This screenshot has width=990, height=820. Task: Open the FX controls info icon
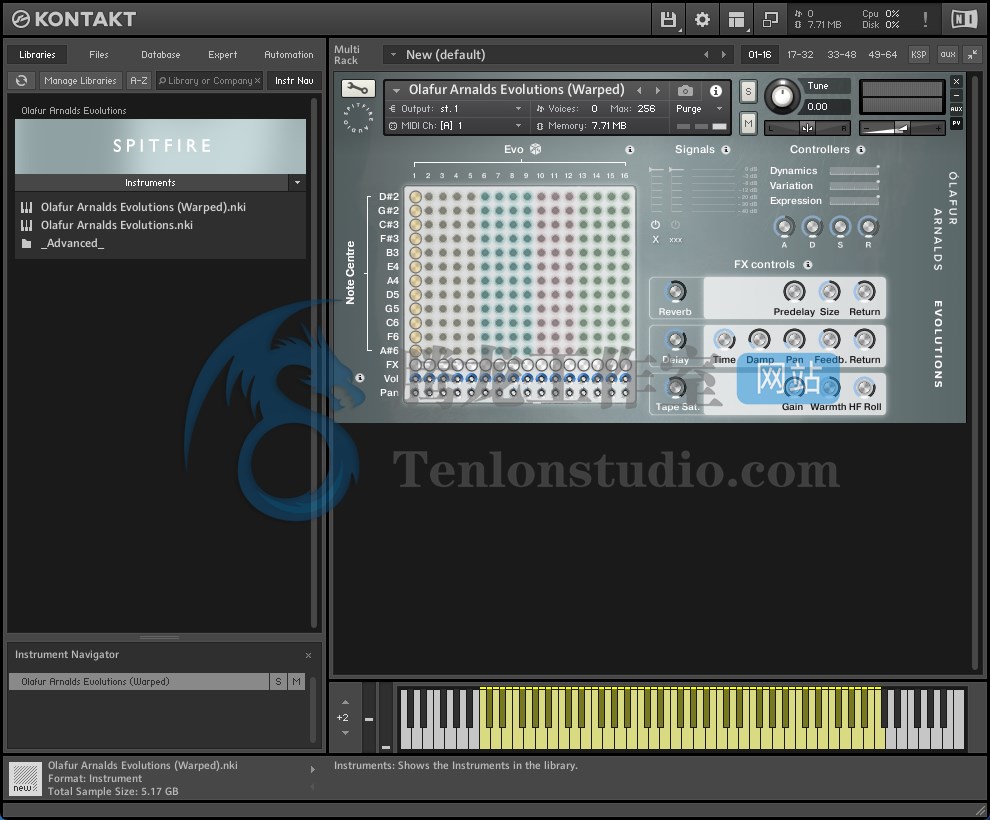click(x=808, y=264)
